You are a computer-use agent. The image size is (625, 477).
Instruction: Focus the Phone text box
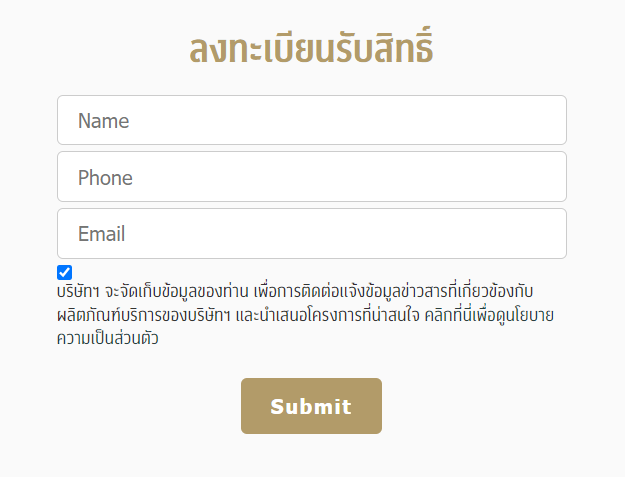click(x=311, y=178)
